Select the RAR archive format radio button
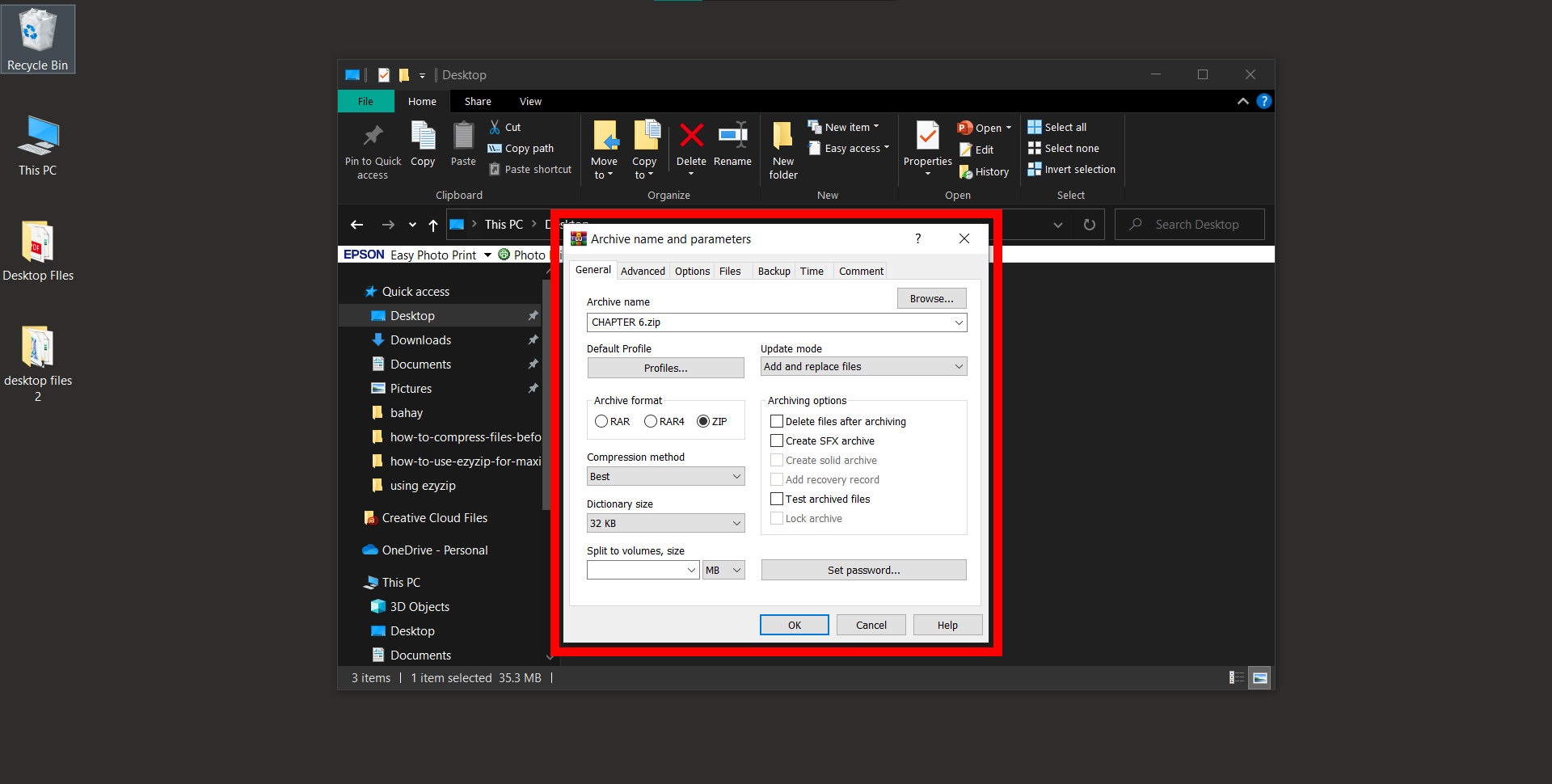 [601, 421]
